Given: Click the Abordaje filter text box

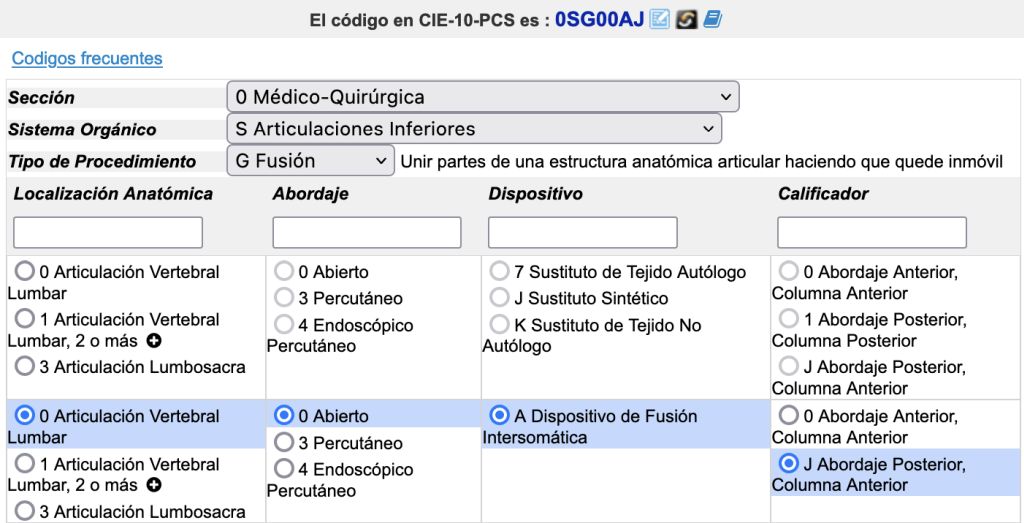Looking at the screenshot, I should click(x=367, y=232).
